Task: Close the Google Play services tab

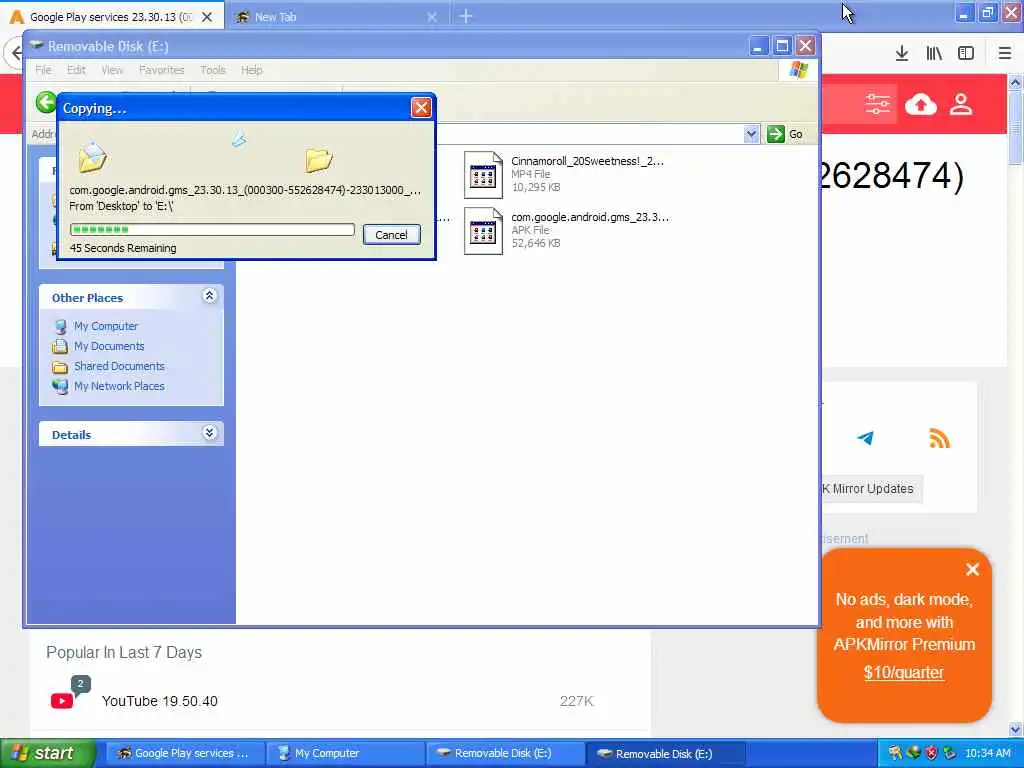Action: (207, 17)
